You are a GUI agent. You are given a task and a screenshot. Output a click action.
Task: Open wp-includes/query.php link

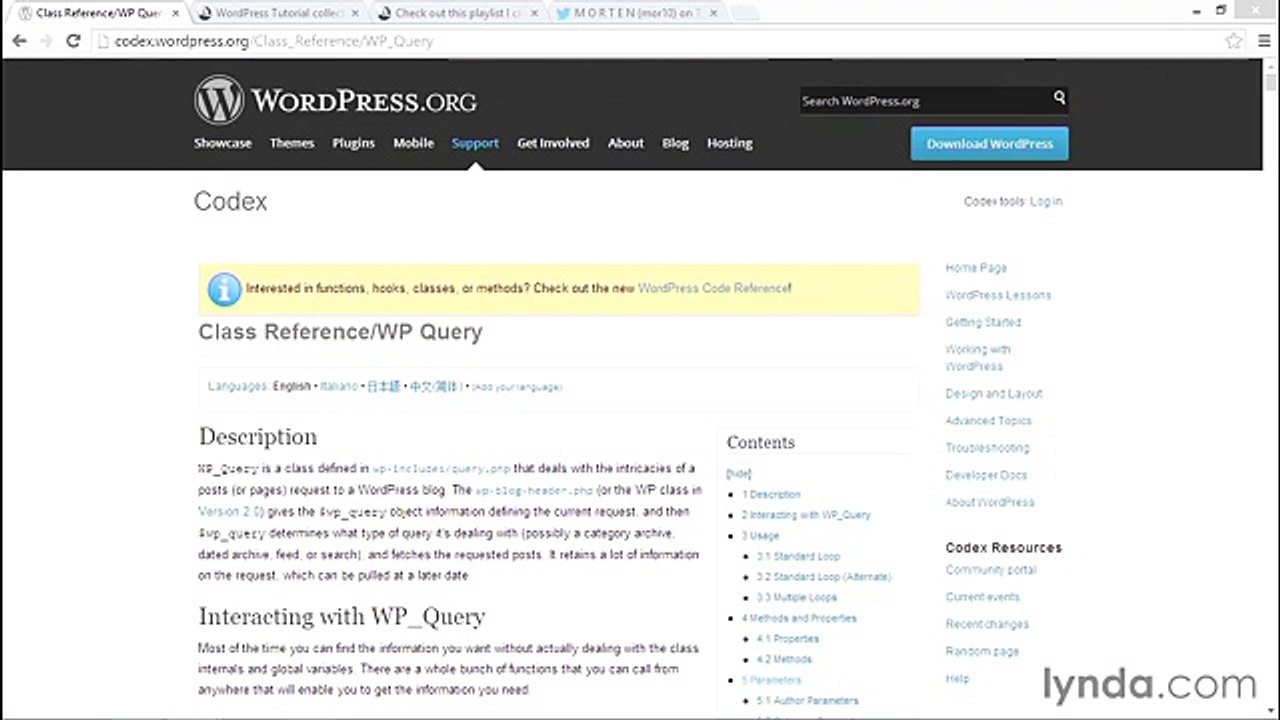coord(441,468)
